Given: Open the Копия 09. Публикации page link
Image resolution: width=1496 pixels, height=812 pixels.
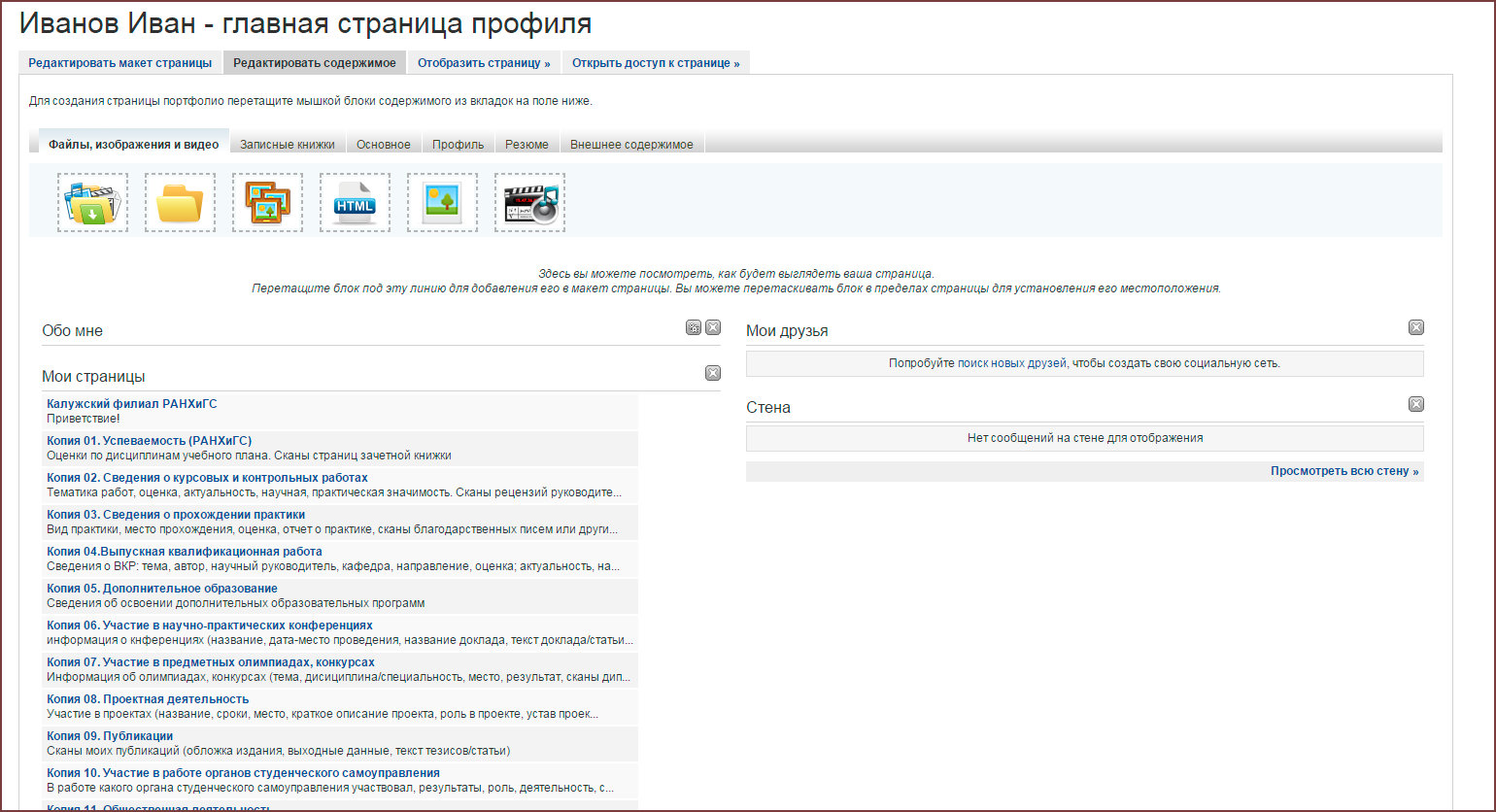Looking at the screenshot, I should pos(110,736).
